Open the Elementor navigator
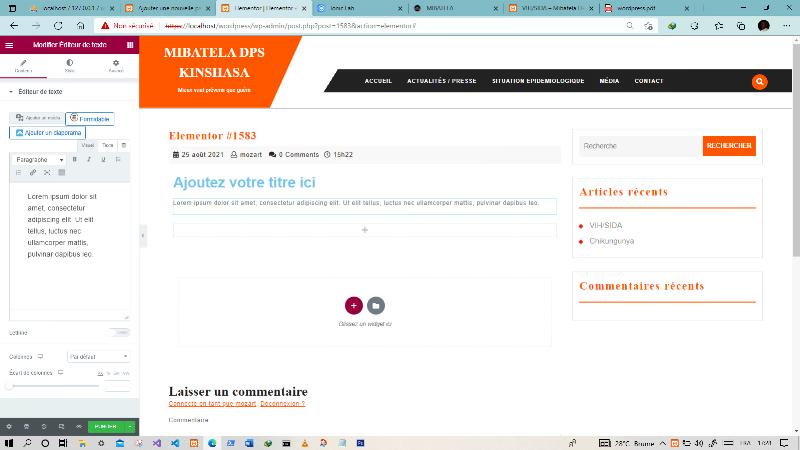Screen dimensions: 800x450 pyautogui.click(x=27, y=427)
